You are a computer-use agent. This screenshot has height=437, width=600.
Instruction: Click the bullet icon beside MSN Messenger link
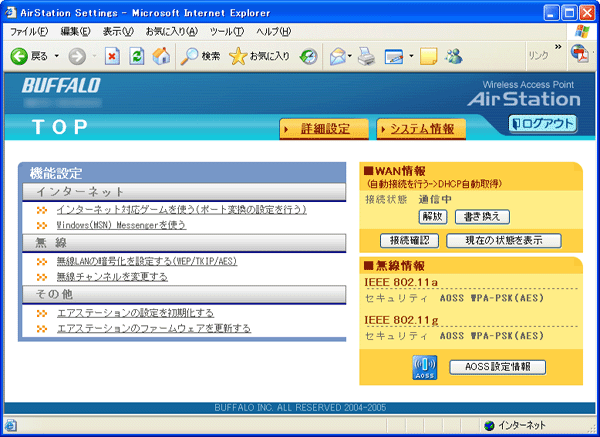coord(42,225)
